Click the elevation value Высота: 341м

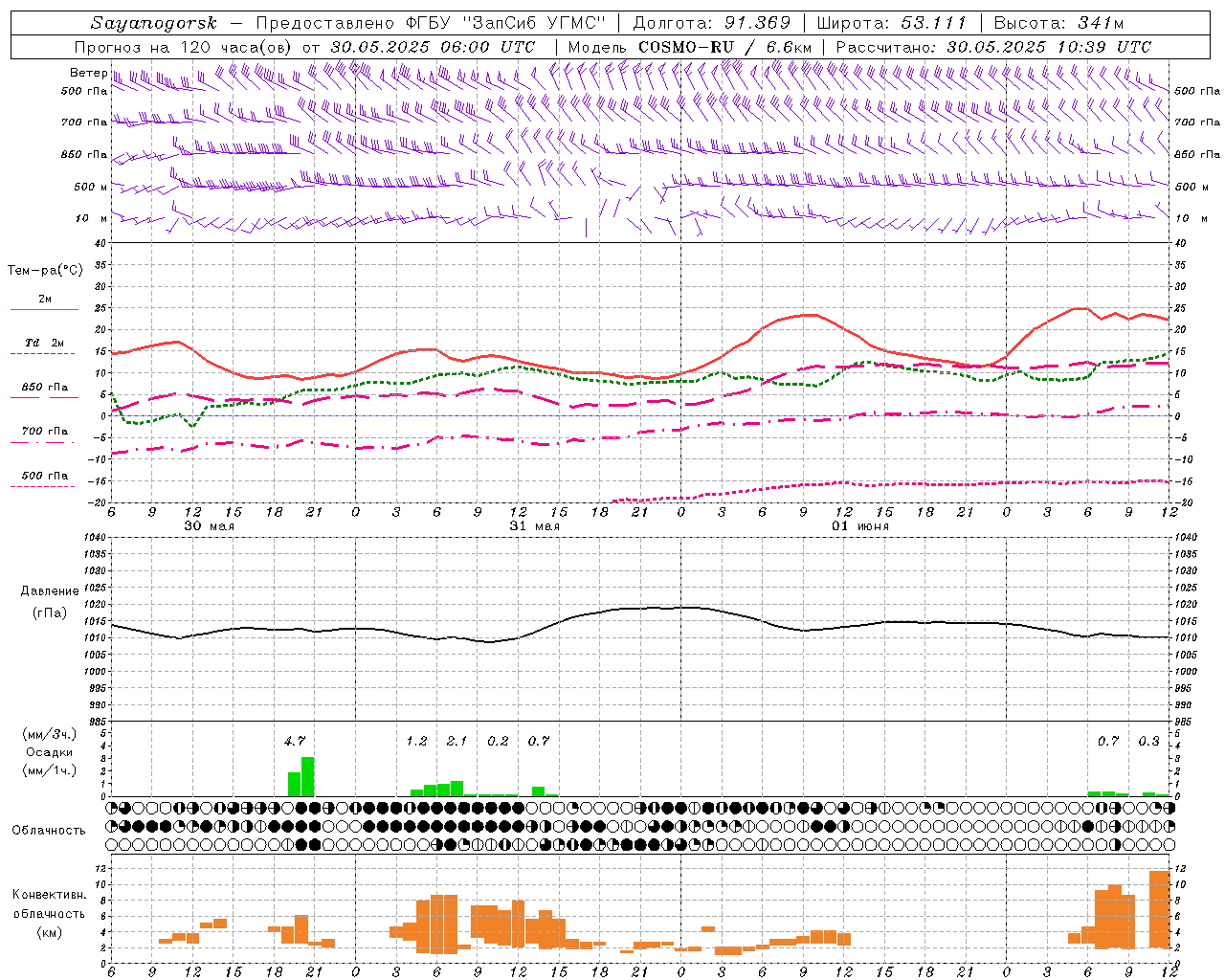coord(1058,23)
